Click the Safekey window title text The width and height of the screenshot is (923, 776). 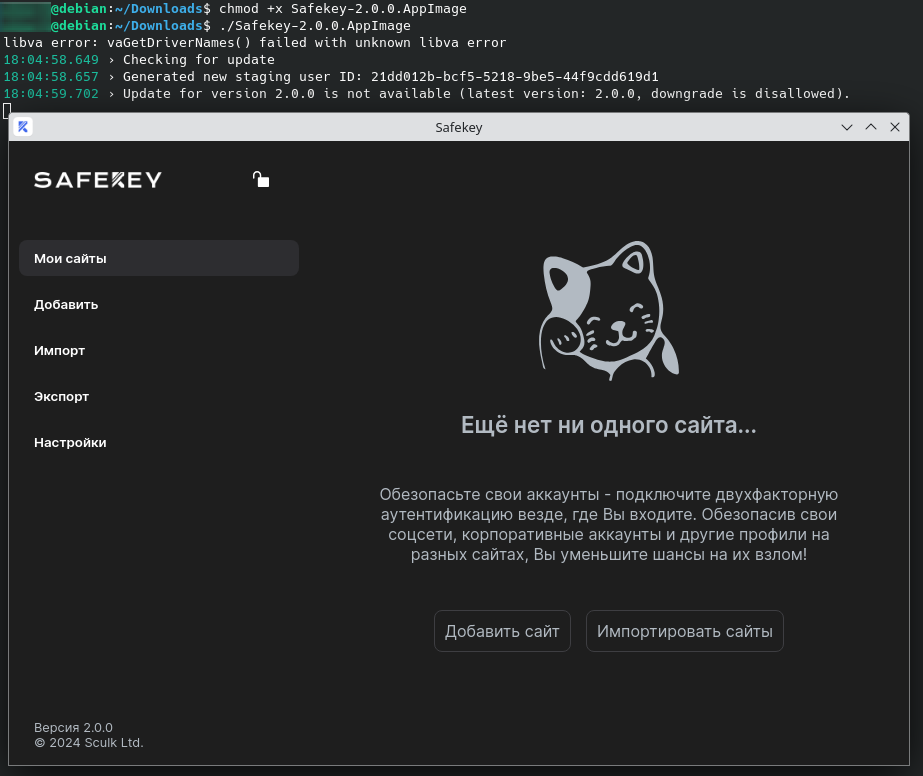(459, 127)
